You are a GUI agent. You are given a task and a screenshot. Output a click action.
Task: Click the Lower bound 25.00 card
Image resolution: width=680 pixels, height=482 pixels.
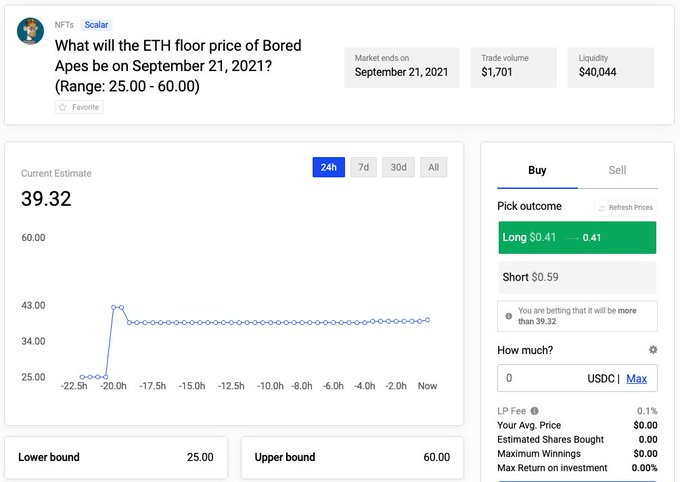(116, 457)
